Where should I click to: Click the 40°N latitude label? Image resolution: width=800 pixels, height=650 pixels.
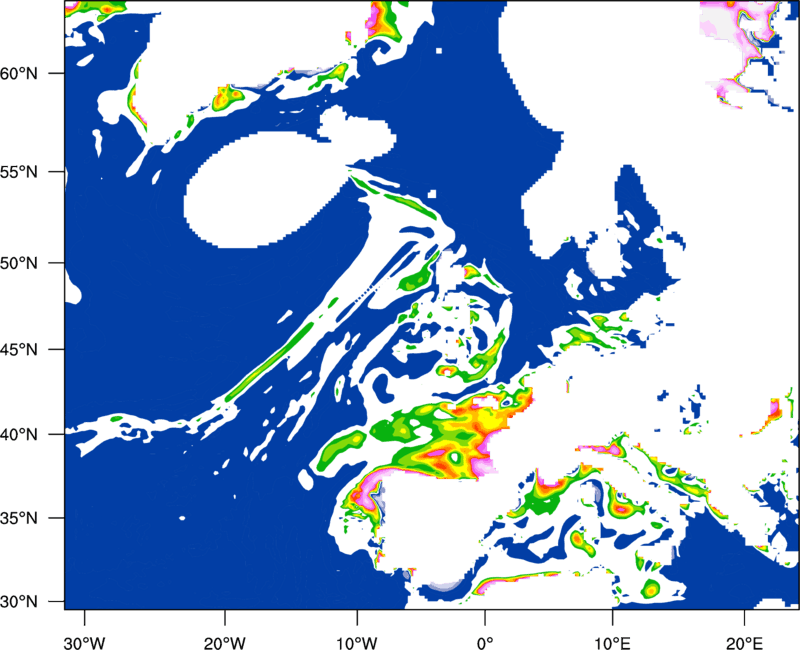[19, 435]
